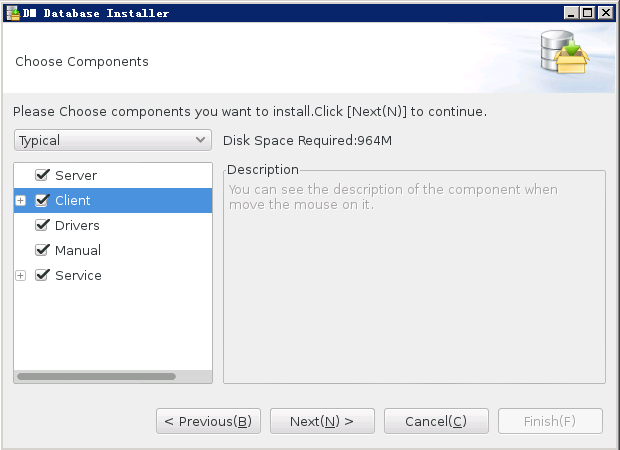
Task: Maximize the installer window
Action: (588, 13)
